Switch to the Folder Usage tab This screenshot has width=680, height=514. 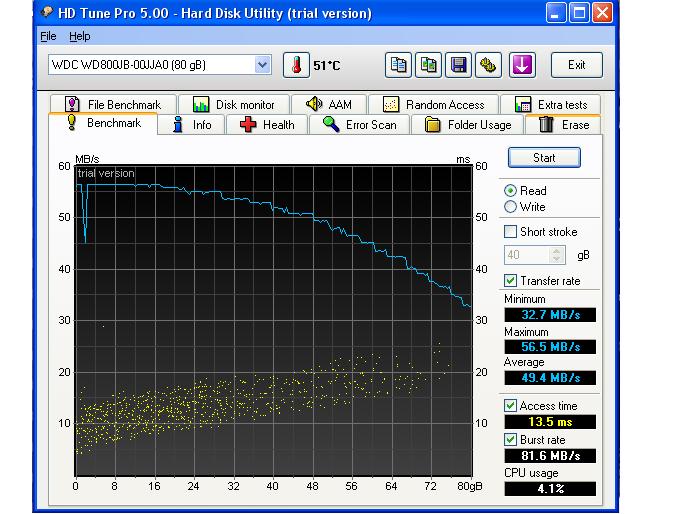(468, 125)
